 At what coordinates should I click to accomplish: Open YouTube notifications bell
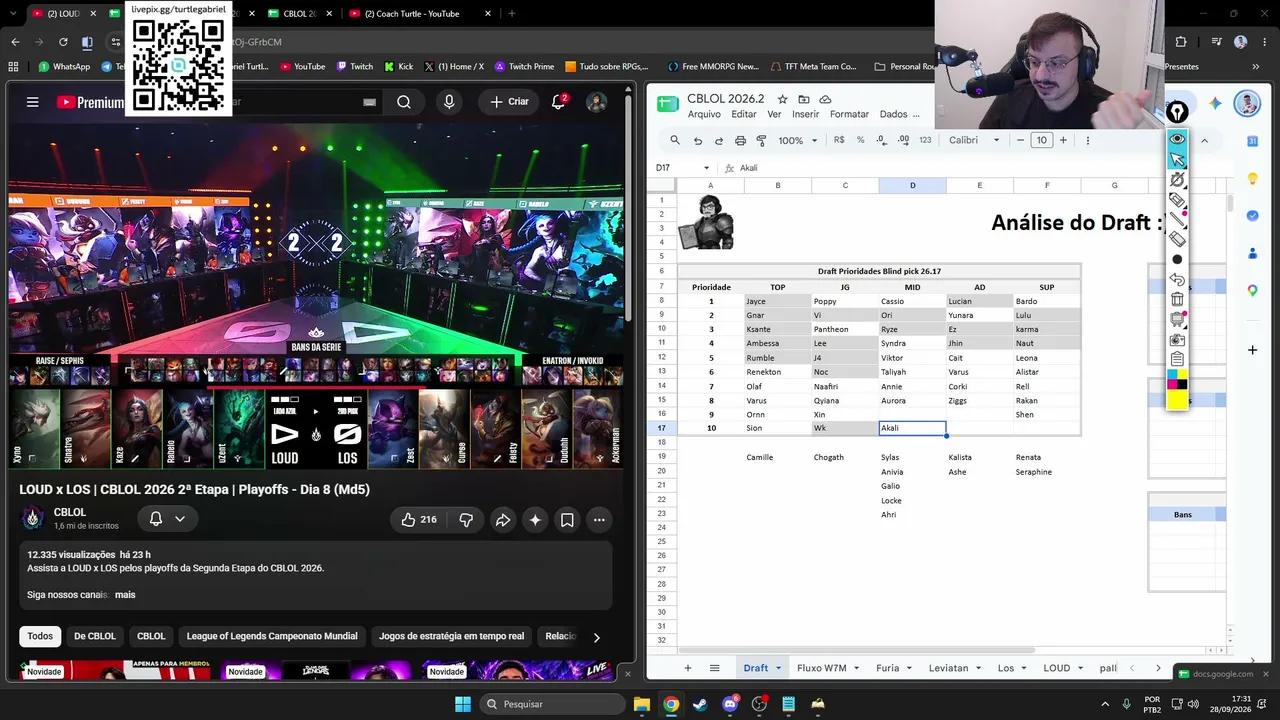559,102
